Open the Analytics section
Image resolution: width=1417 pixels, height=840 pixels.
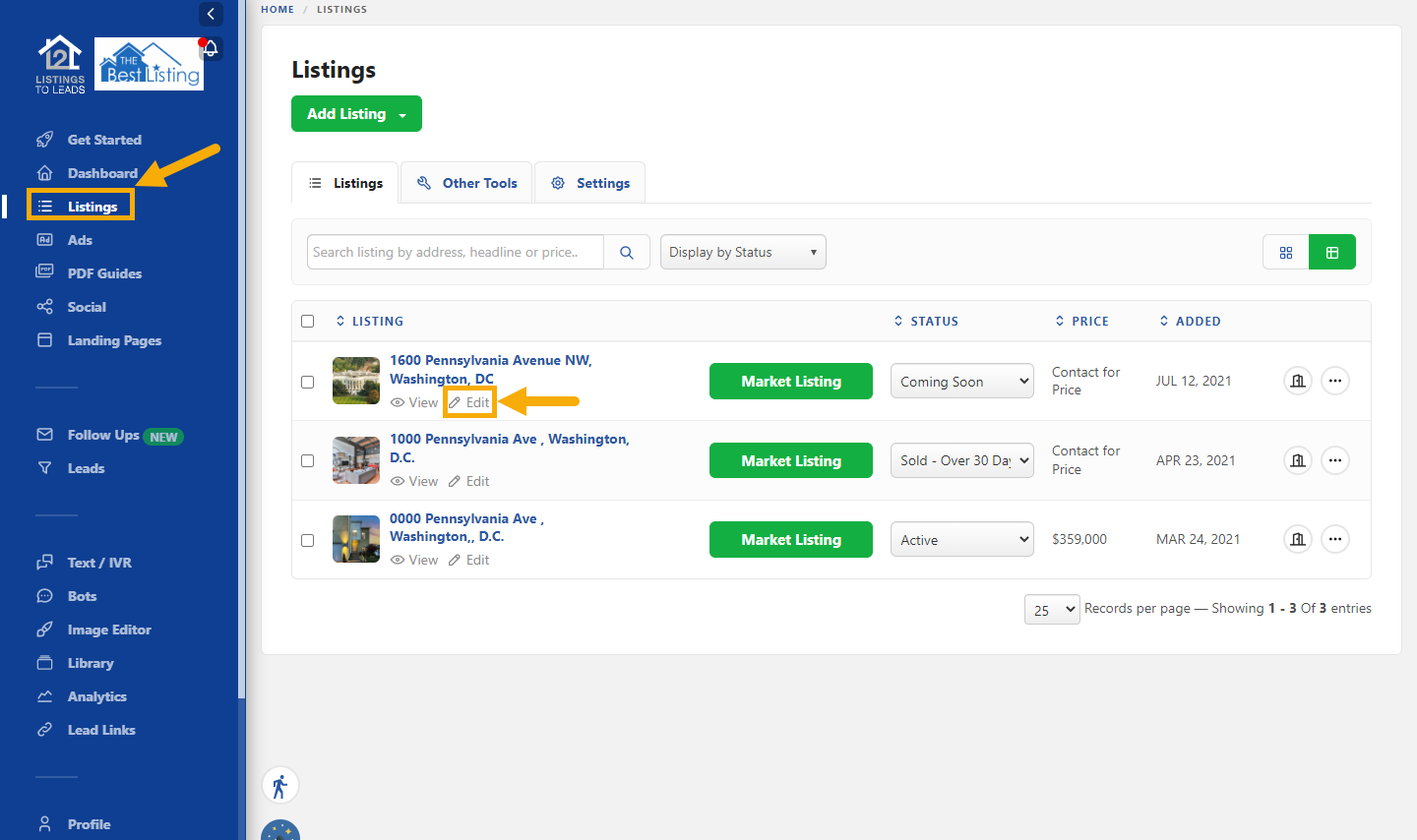click(x=96, y=695)
